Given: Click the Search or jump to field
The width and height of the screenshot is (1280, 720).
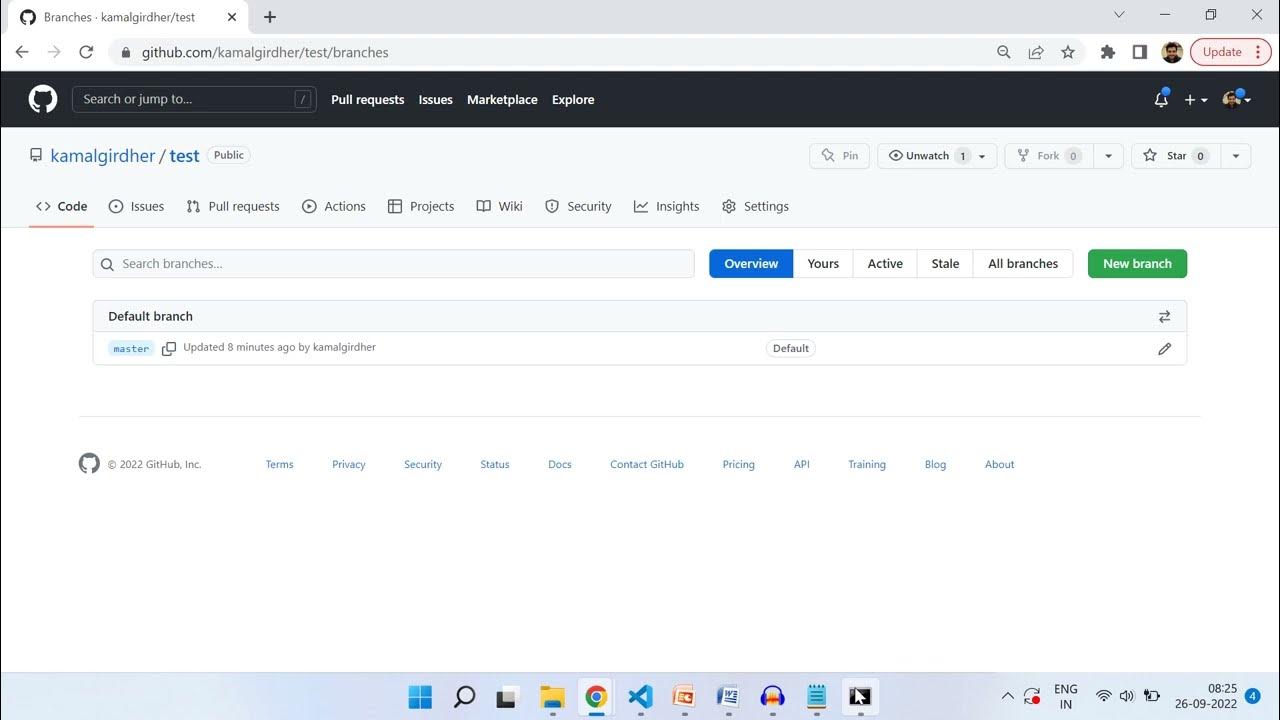Looking at the screenshot, I should coord(194,99).
